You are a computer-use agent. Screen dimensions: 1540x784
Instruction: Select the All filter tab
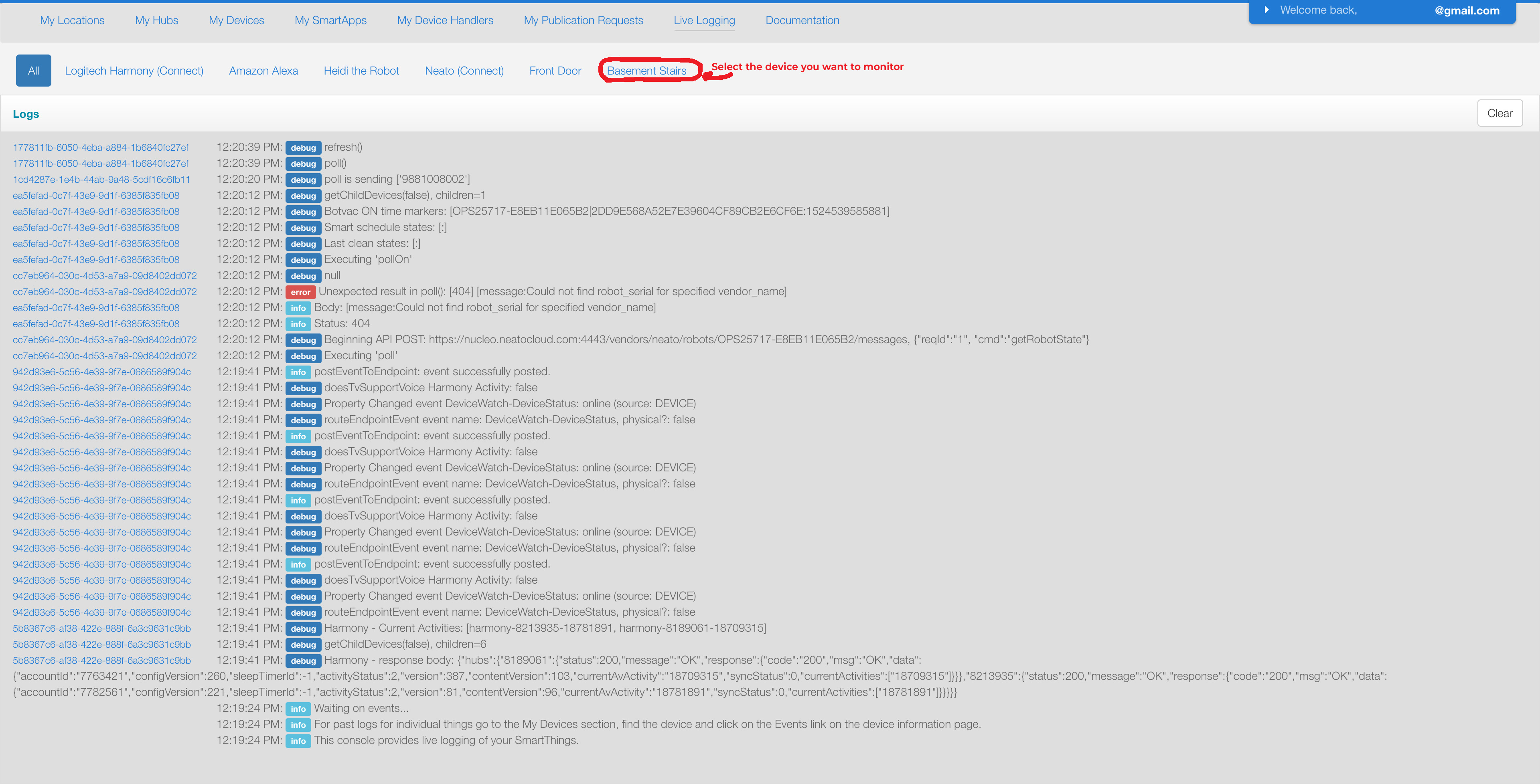click(x=33, y=71)
